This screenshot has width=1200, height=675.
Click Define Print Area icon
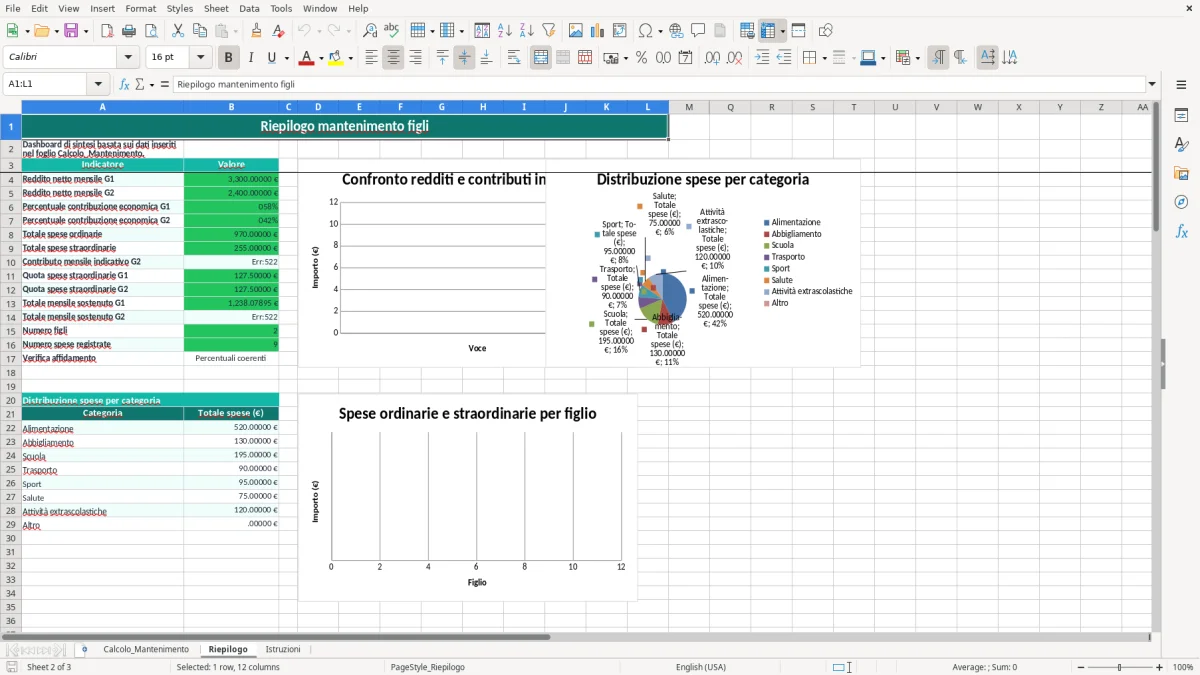(x=747, y=31)
